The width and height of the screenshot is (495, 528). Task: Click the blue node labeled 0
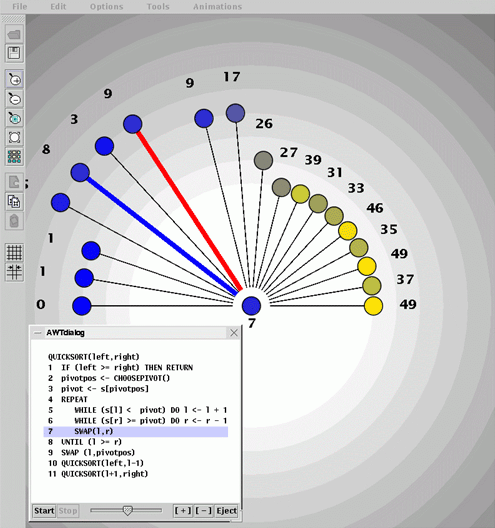click(82, 306)
